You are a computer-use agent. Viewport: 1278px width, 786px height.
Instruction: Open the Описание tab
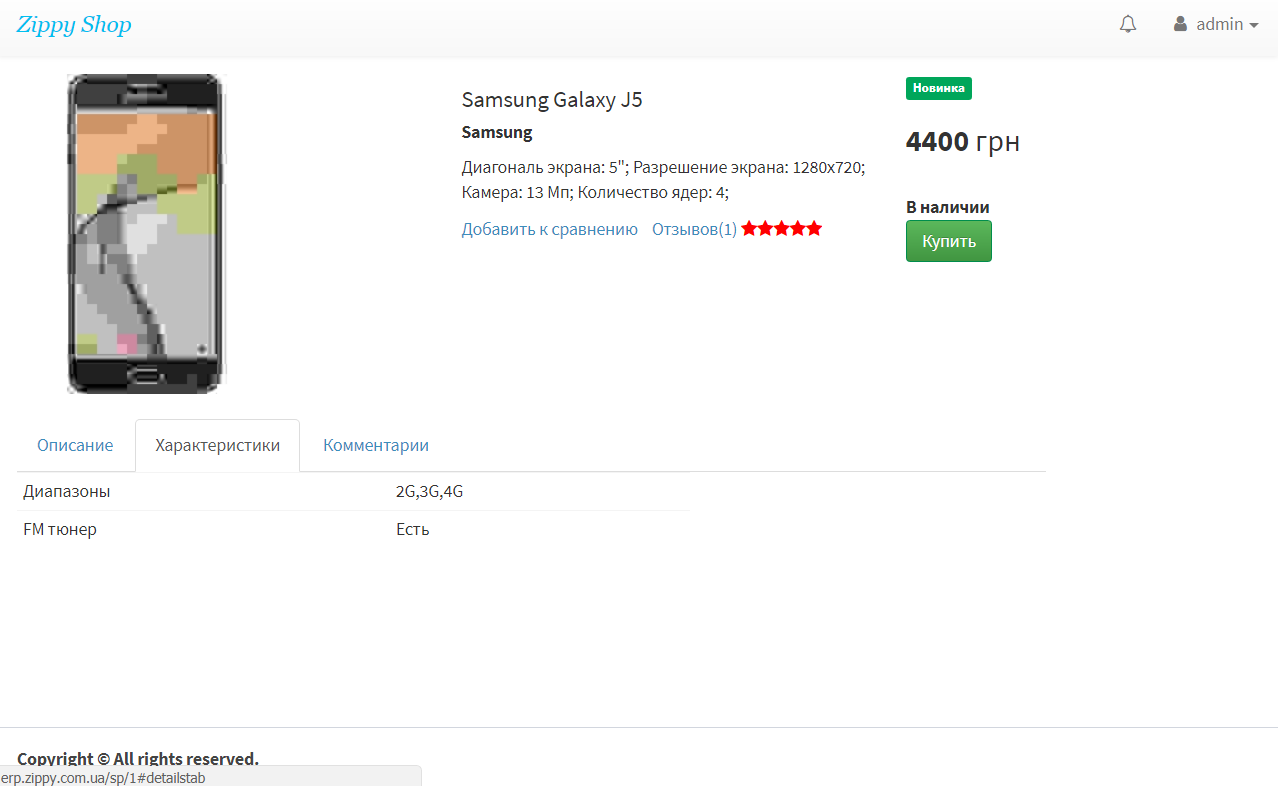click(75, 445)
